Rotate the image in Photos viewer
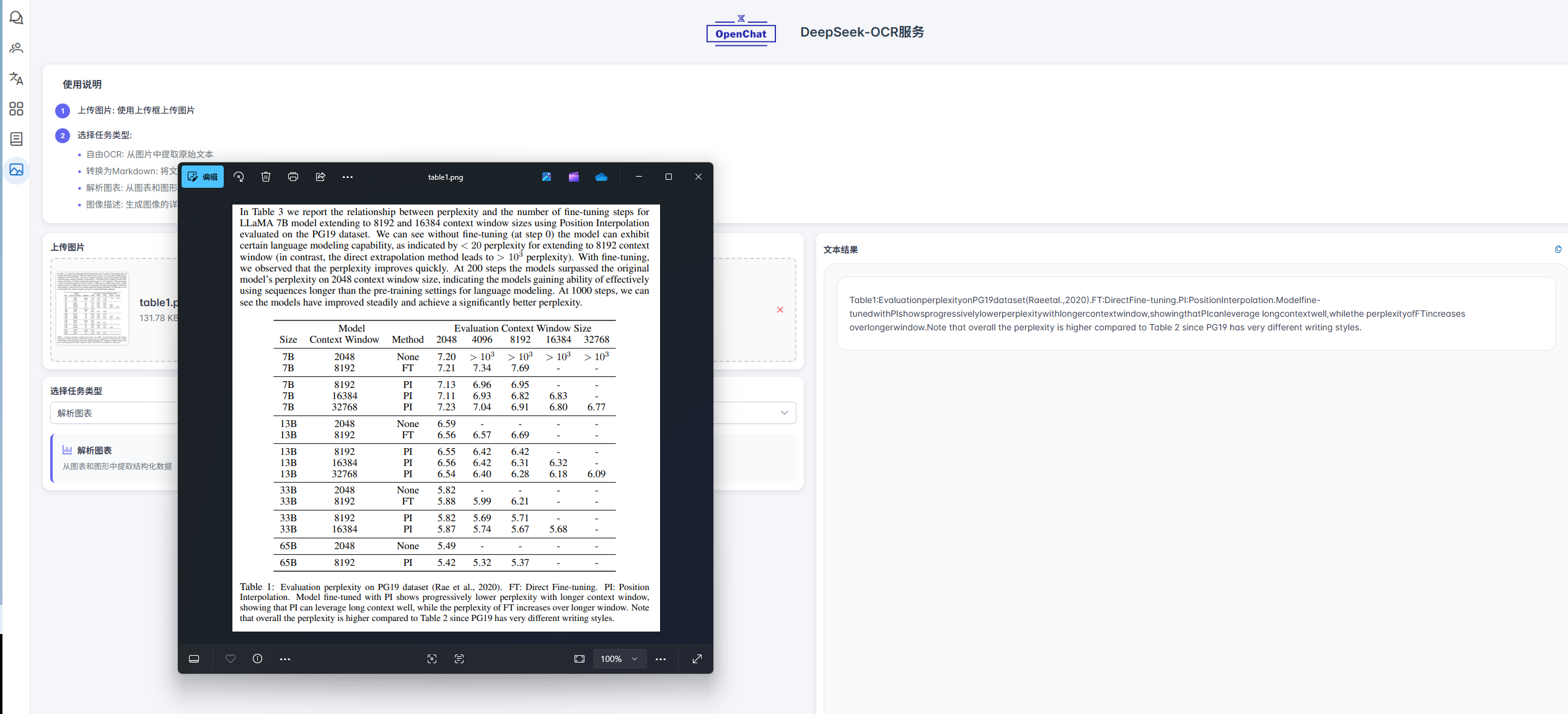This screenshot has height=714, width=1568. (x=239, y=177)
